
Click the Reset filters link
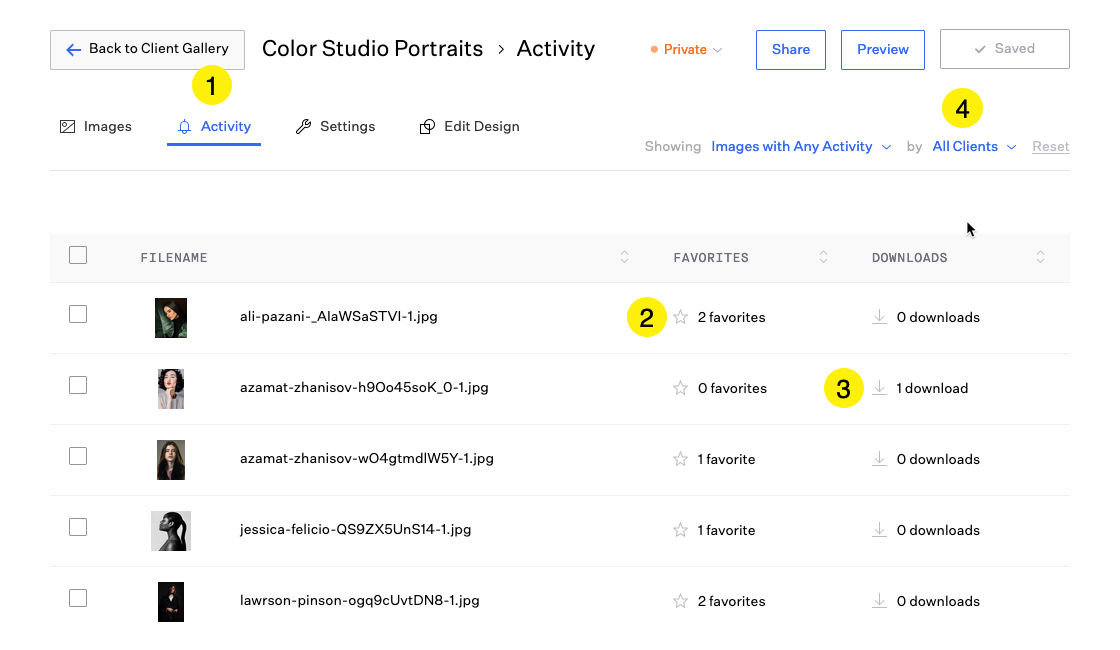(x=1050, y=146)
